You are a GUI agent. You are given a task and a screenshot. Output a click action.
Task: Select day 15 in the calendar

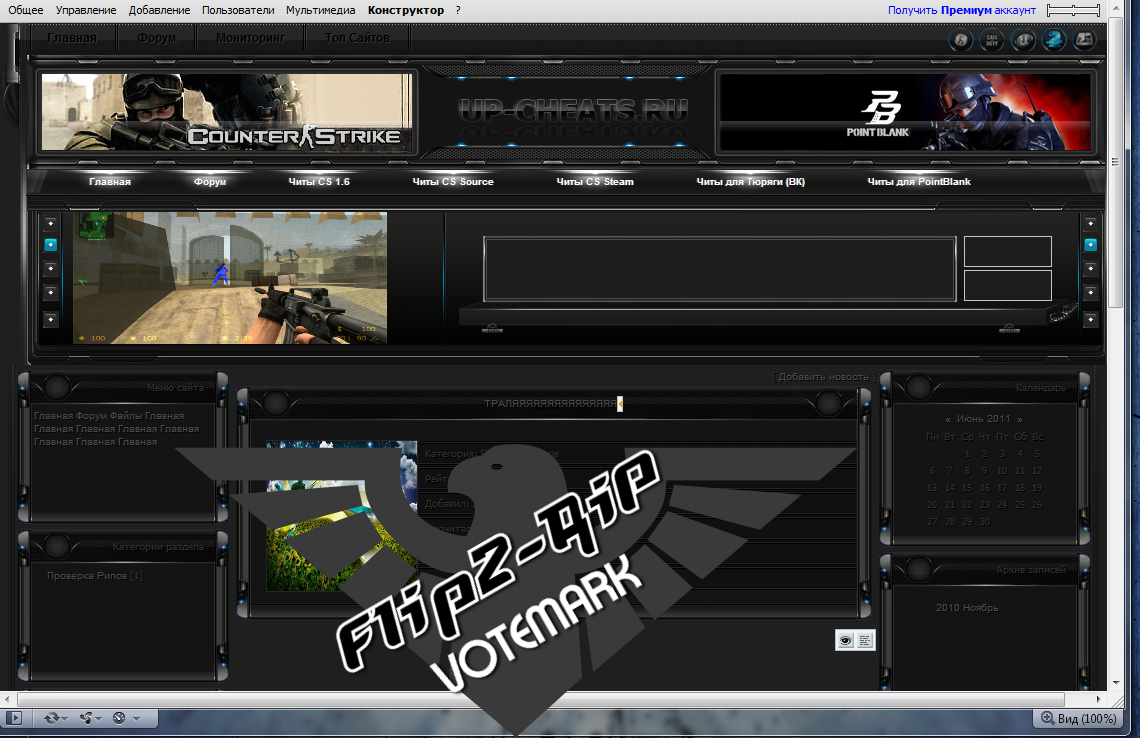tap(967, 487)
